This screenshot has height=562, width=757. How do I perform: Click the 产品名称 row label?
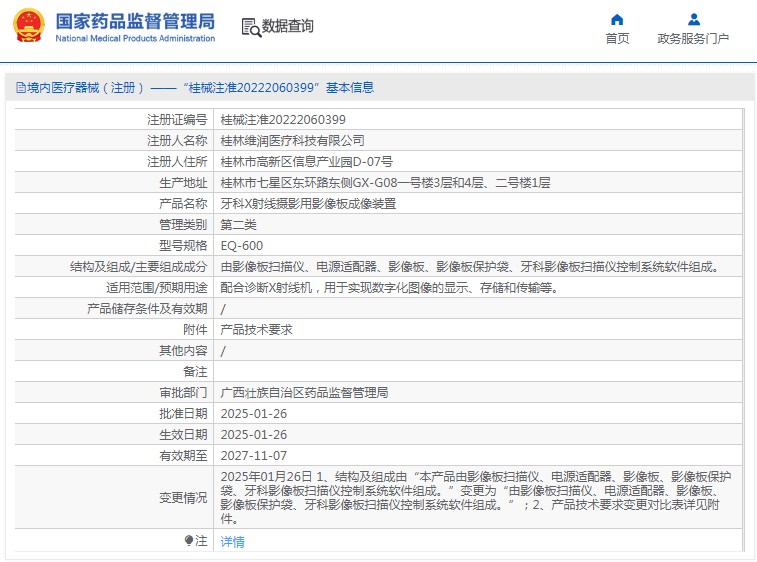(x=183, y=204)
